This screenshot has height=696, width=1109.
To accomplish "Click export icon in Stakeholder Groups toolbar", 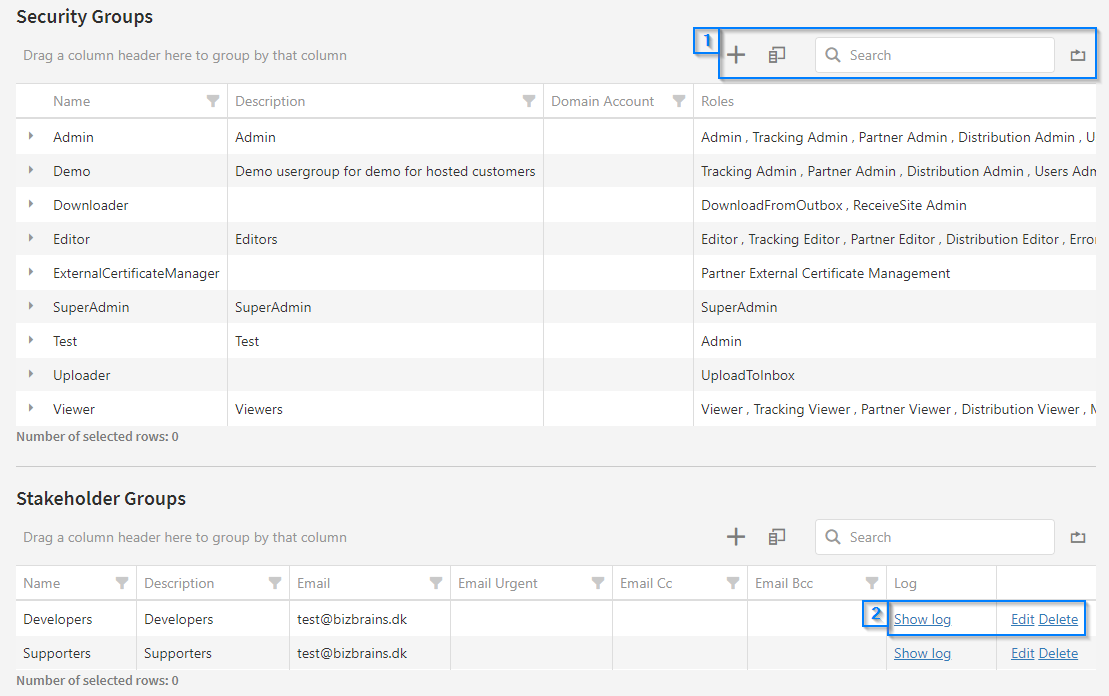I will [1077, 537].
